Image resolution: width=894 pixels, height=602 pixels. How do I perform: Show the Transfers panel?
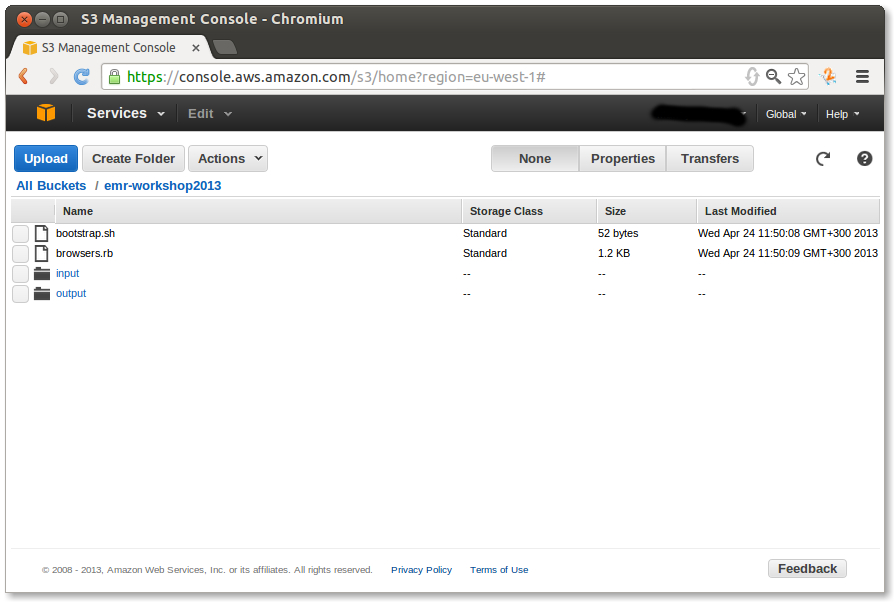[709, 158]
